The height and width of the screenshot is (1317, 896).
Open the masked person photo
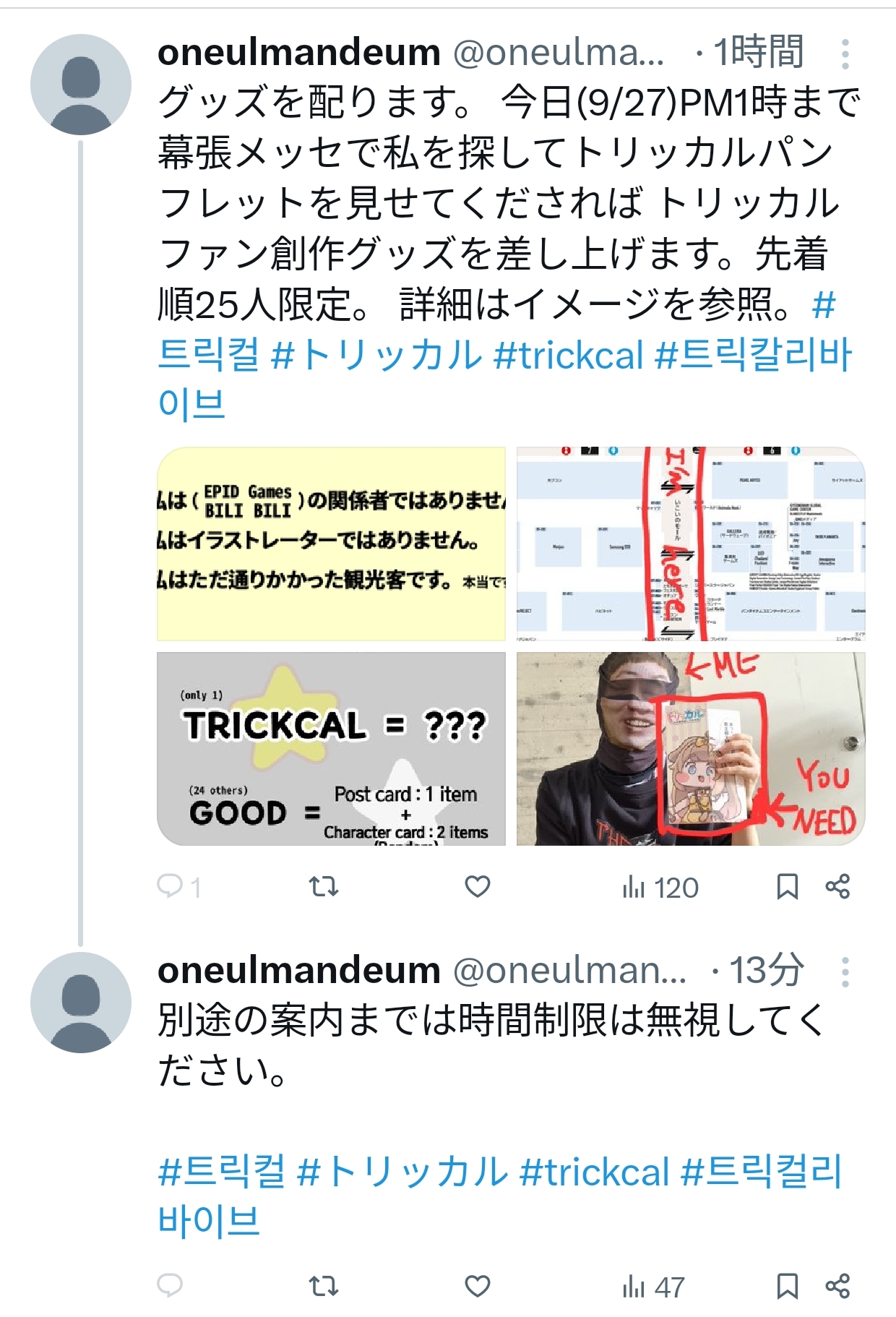pyautogui.click(x=691, y=749)
